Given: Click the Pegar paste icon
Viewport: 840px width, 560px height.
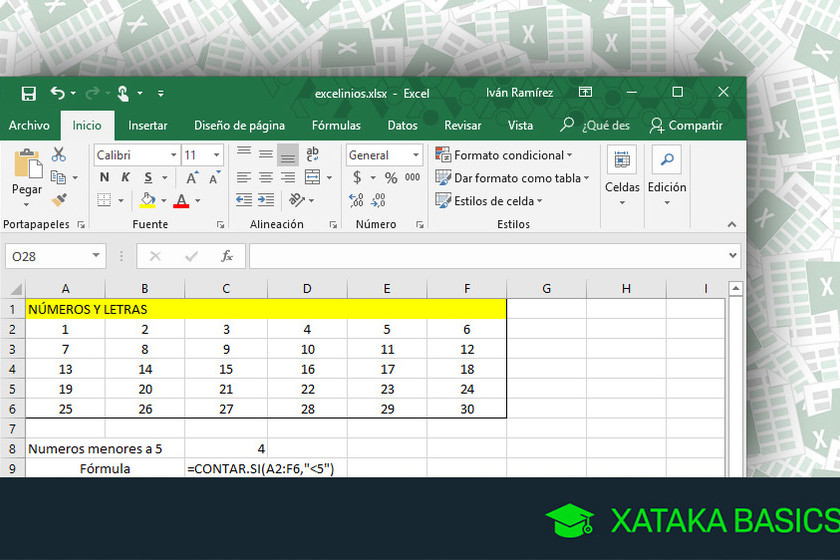Looking at the screenshot, I should pyautogui.click(x=28, y=164).
